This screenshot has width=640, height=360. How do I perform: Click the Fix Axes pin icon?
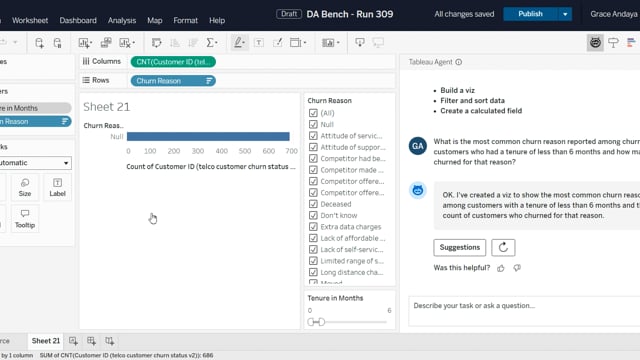click(278, 43)
